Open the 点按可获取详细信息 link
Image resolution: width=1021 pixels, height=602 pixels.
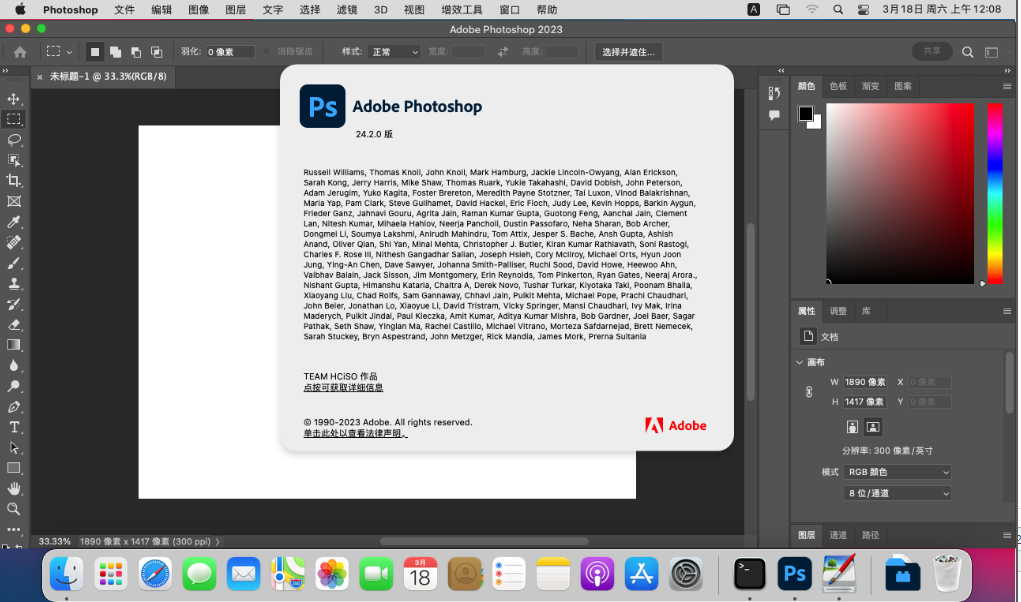point(343,387)
